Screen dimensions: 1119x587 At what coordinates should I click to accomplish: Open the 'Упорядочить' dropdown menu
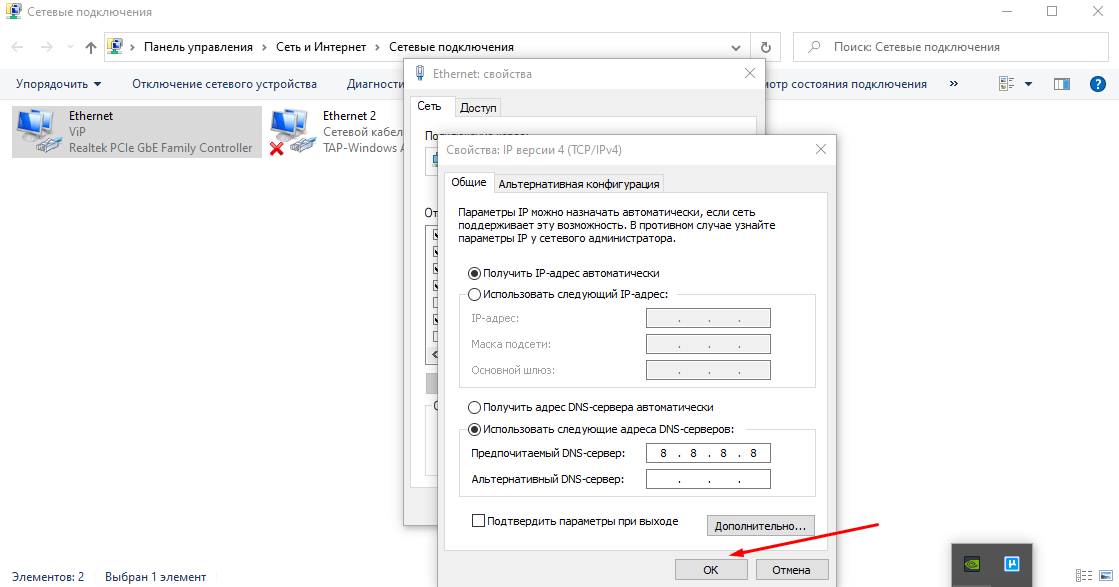click(x=58, y=84)
